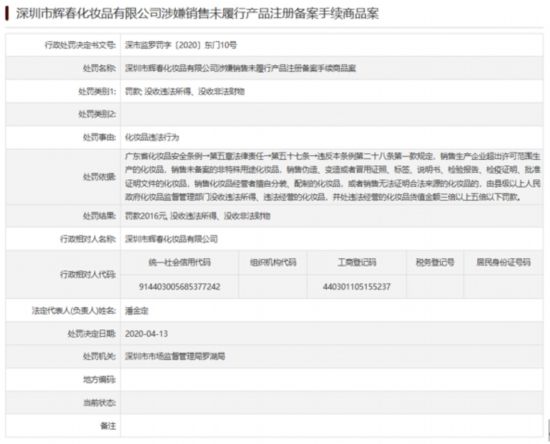Screen dimensions: 550x444
Task: Select company name 深圳市辉春化妆品有限公司 in the 行政相对人名称 row
Action: [171, 239]
